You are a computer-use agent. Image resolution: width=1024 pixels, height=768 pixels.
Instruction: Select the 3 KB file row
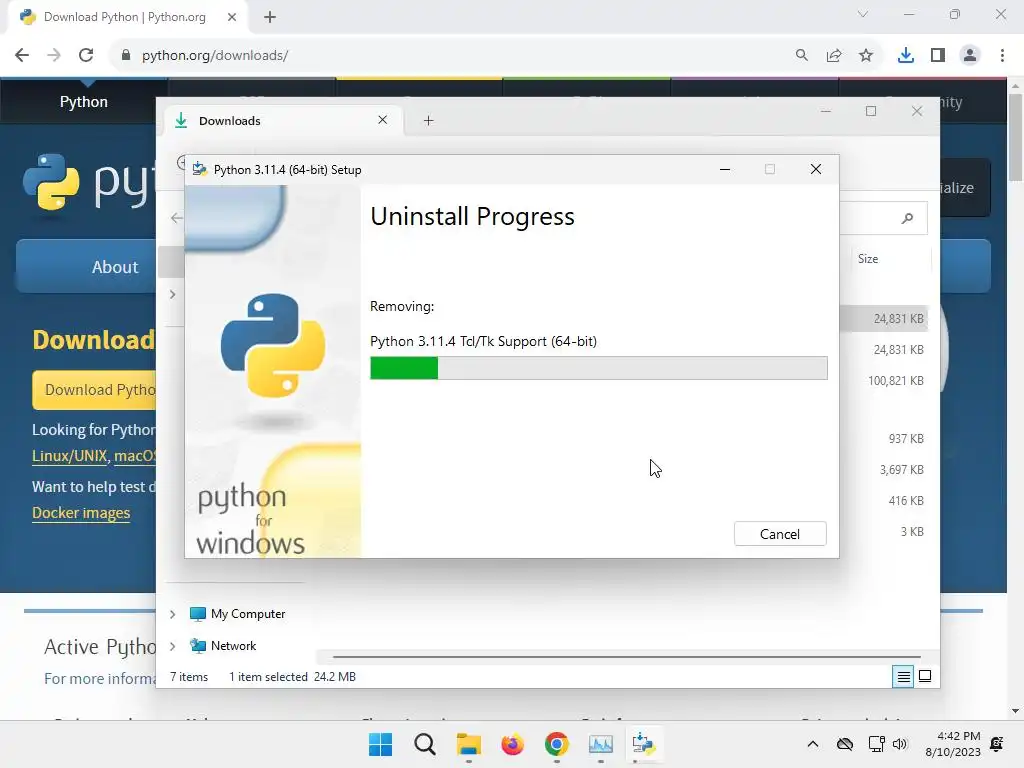[912, 532]
